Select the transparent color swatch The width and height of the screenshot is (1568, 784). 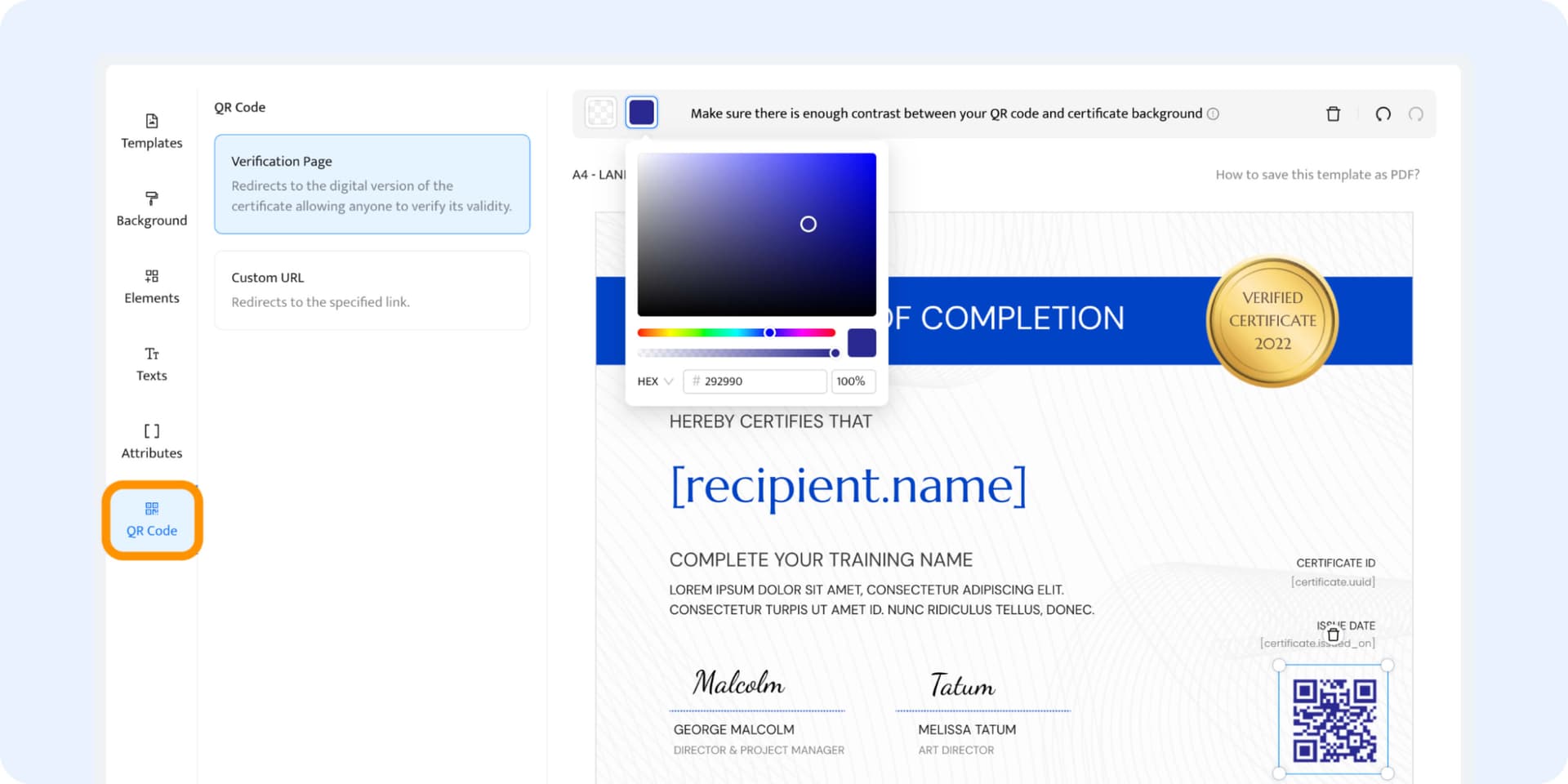601,113
